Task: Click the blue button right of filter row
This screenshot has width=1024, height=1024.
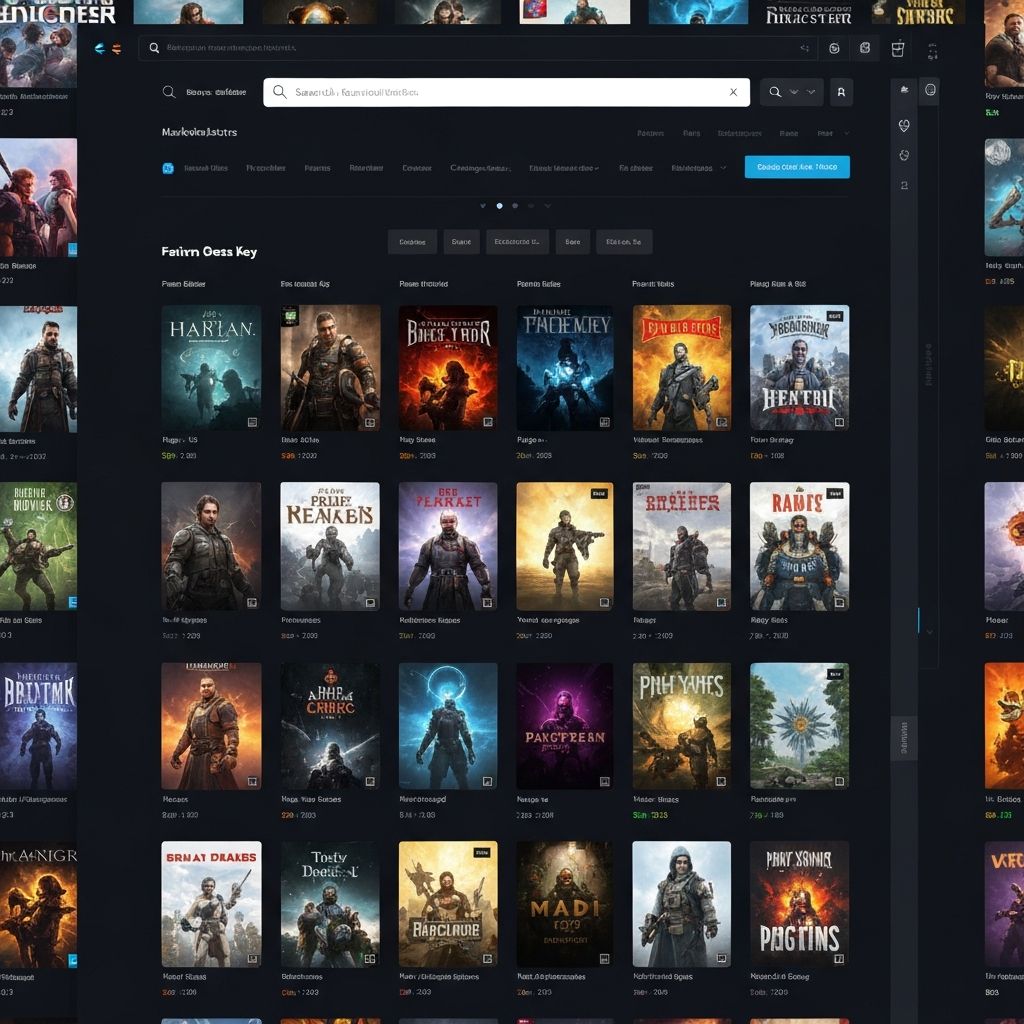Action: click(x=797, y=167)
